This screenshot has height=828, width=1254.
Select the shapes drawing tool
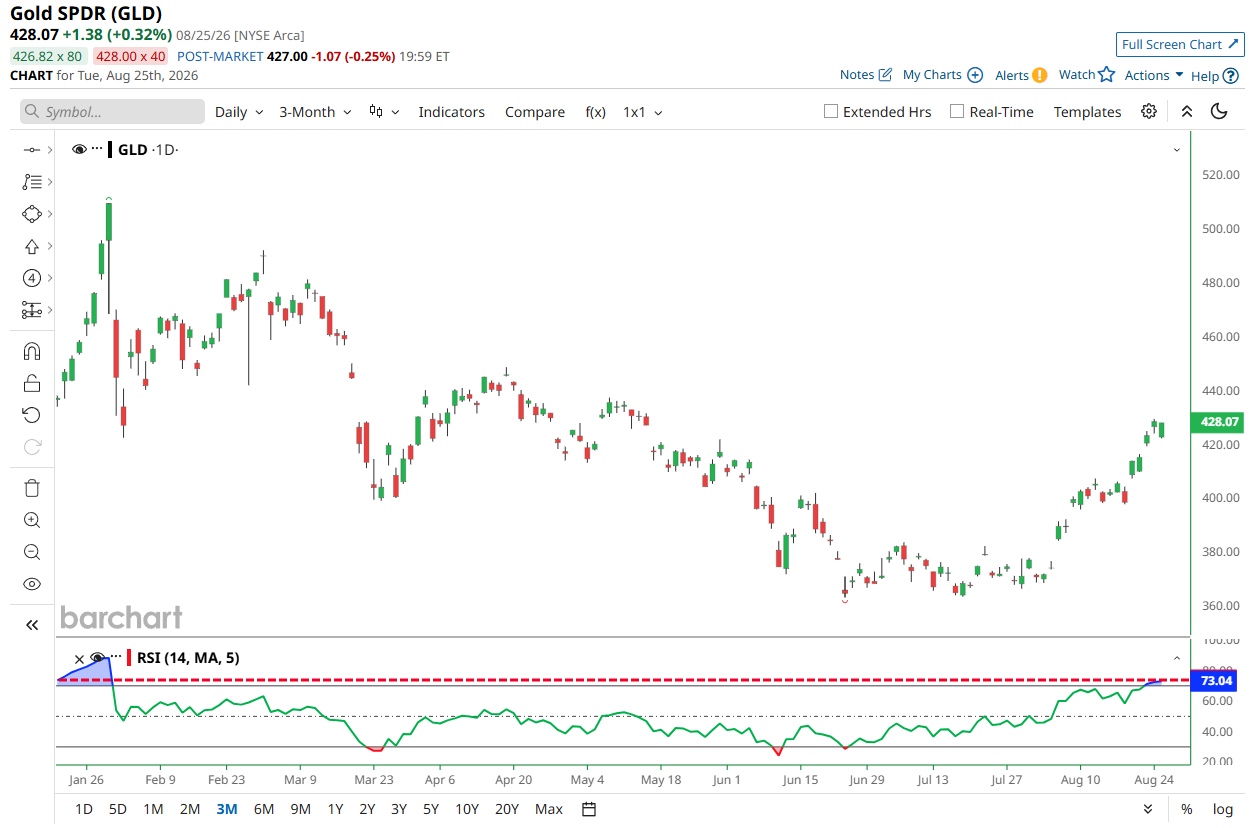31,214
